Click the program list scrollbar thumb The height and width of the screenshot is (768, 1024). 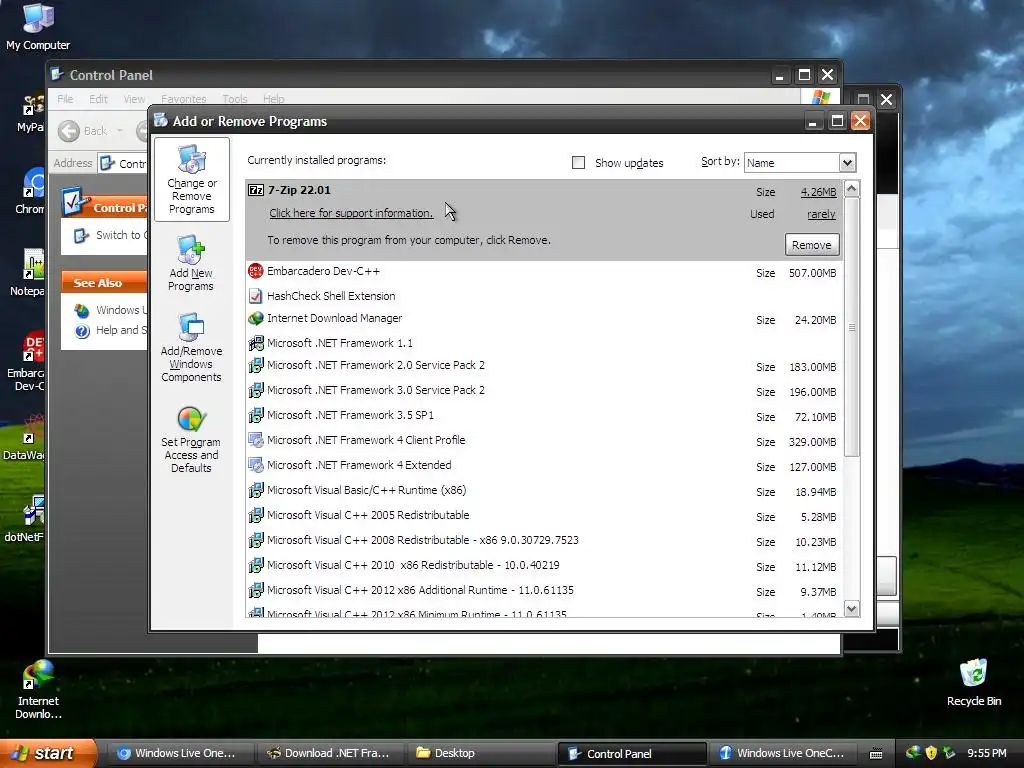coord(852,327)
